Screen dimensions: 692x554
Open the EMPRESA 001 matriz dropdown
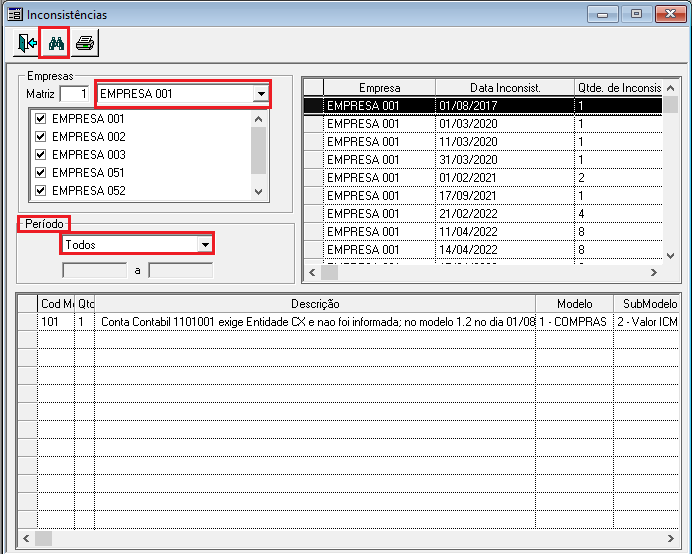pyautogui.click(x=261, y=94)
